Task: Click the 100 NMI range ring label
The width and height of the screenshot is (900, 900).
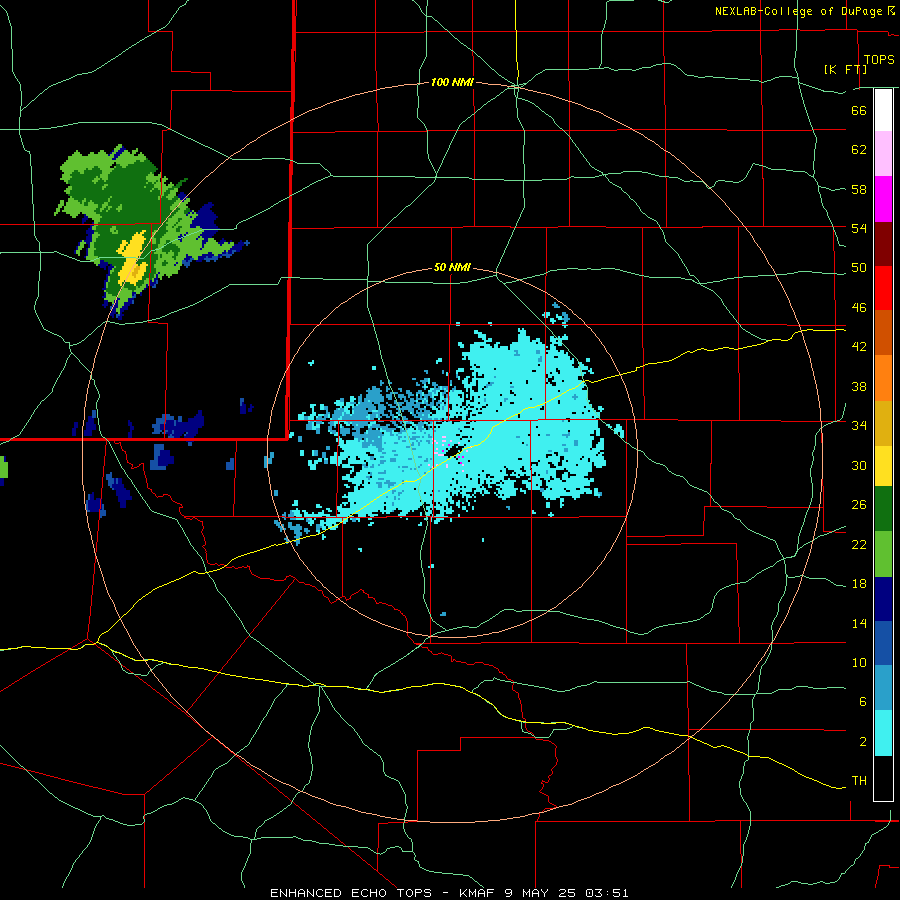Action: [x=452, y=83]
